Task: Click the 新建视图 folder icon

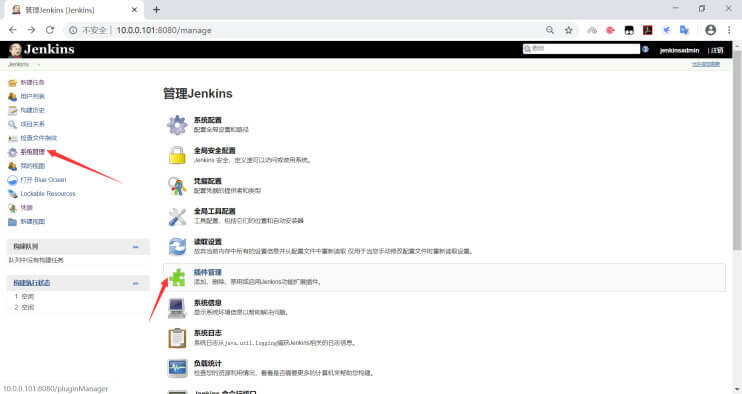Action: pos(12,222)
